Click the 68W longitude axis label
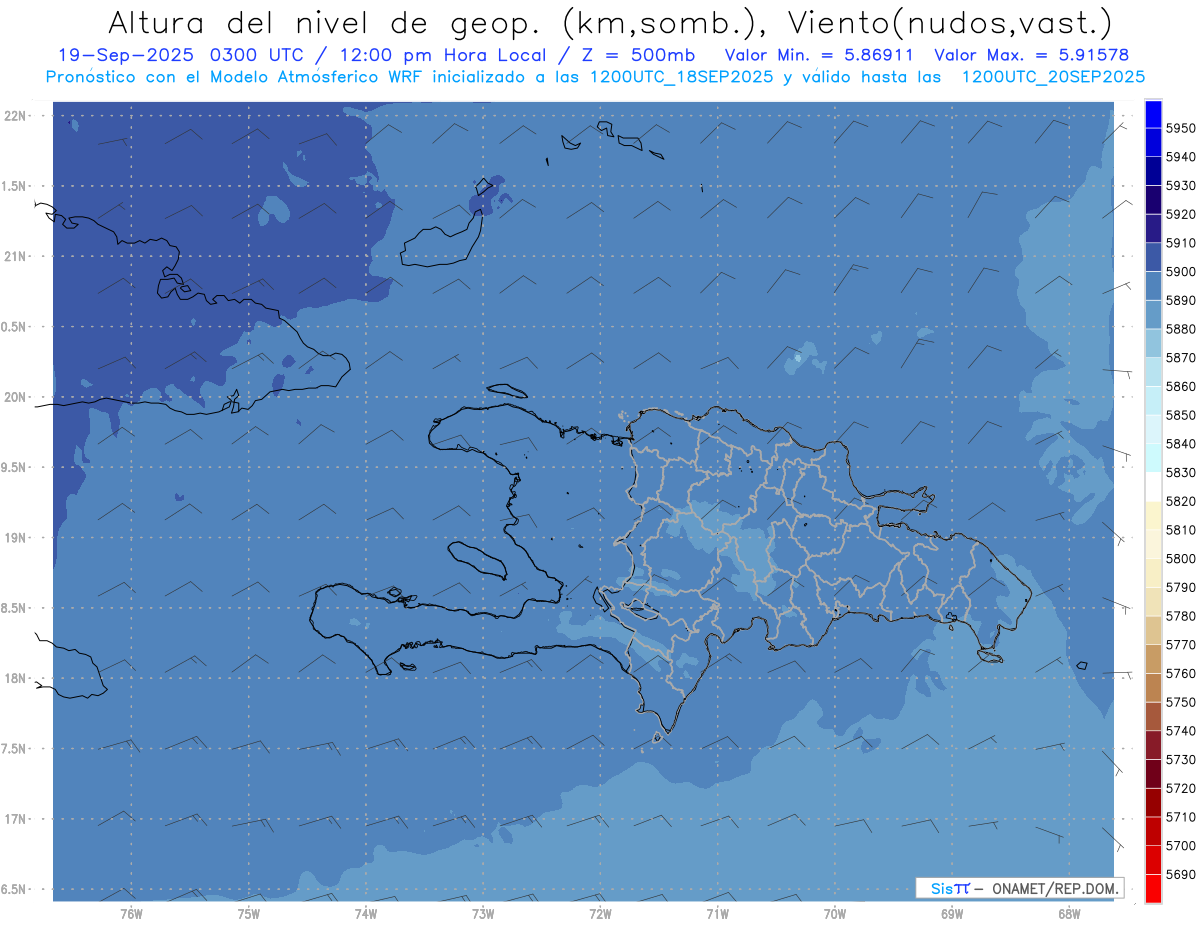The height and width of the screenshot is (927, 1200). [1068, 913]
